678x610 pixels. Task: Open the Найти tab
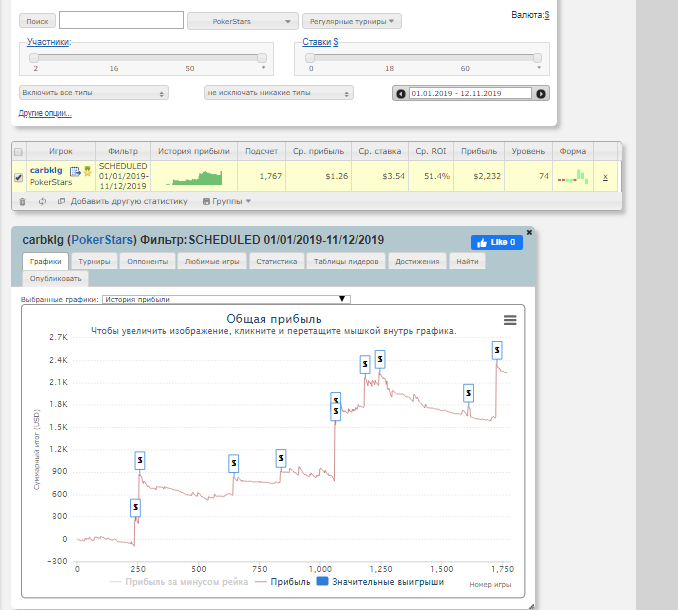click(467, 262)
